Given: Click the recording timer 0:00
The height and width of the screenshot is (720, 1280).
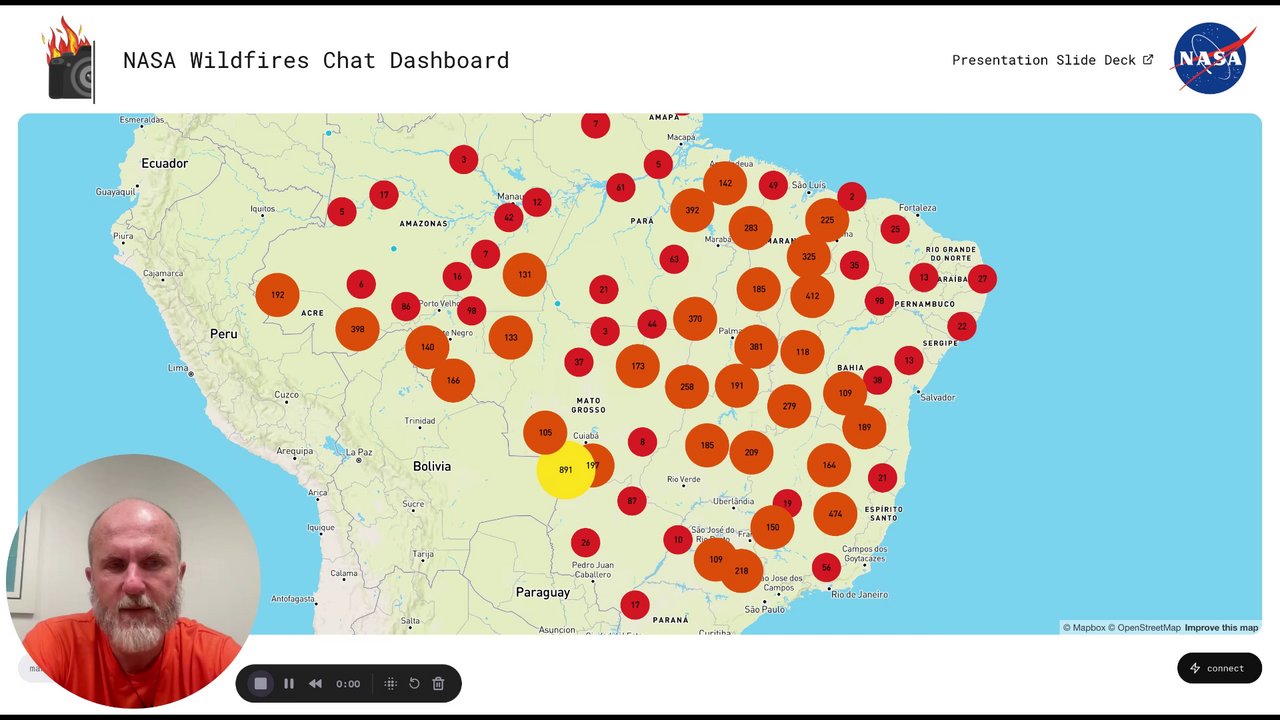Looking at the screenshot, I should 348,684.
